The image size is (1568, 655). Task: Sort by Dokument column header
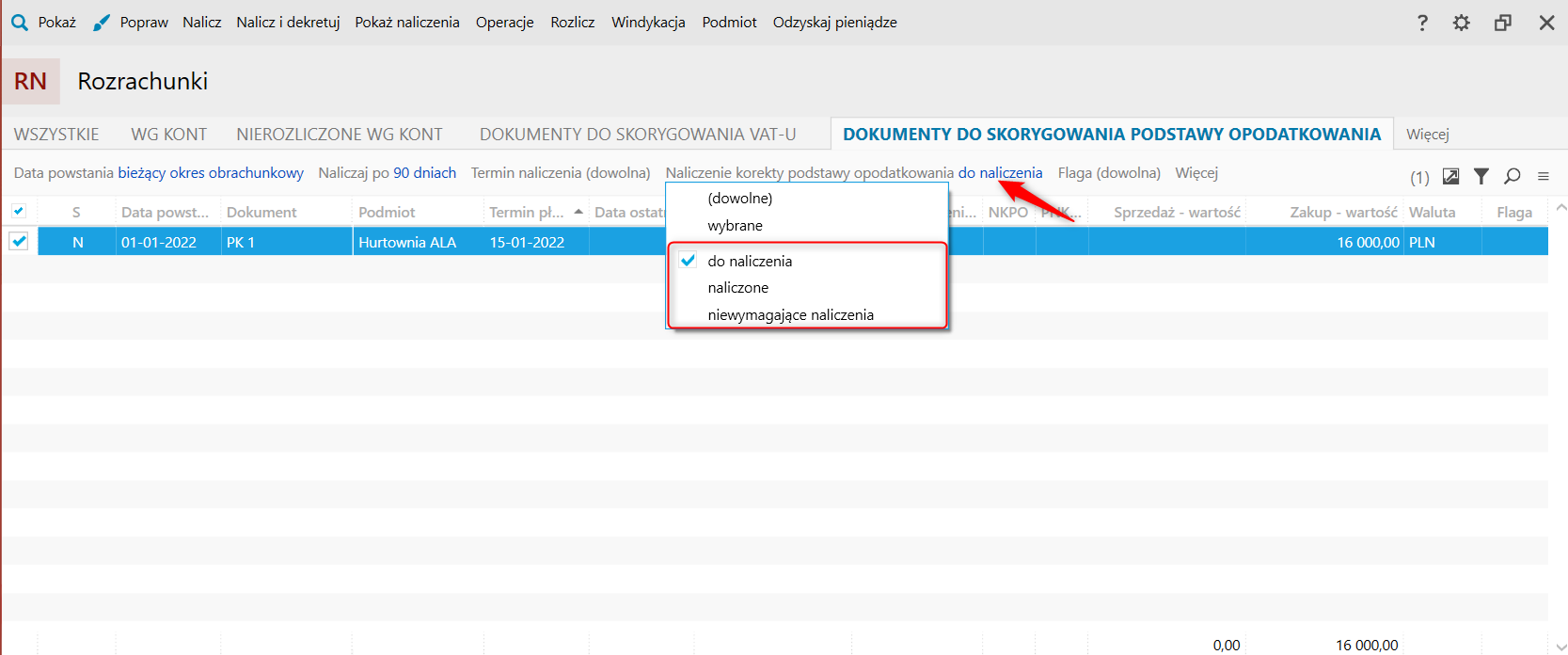pyautogui.click(x=261, y=212)
